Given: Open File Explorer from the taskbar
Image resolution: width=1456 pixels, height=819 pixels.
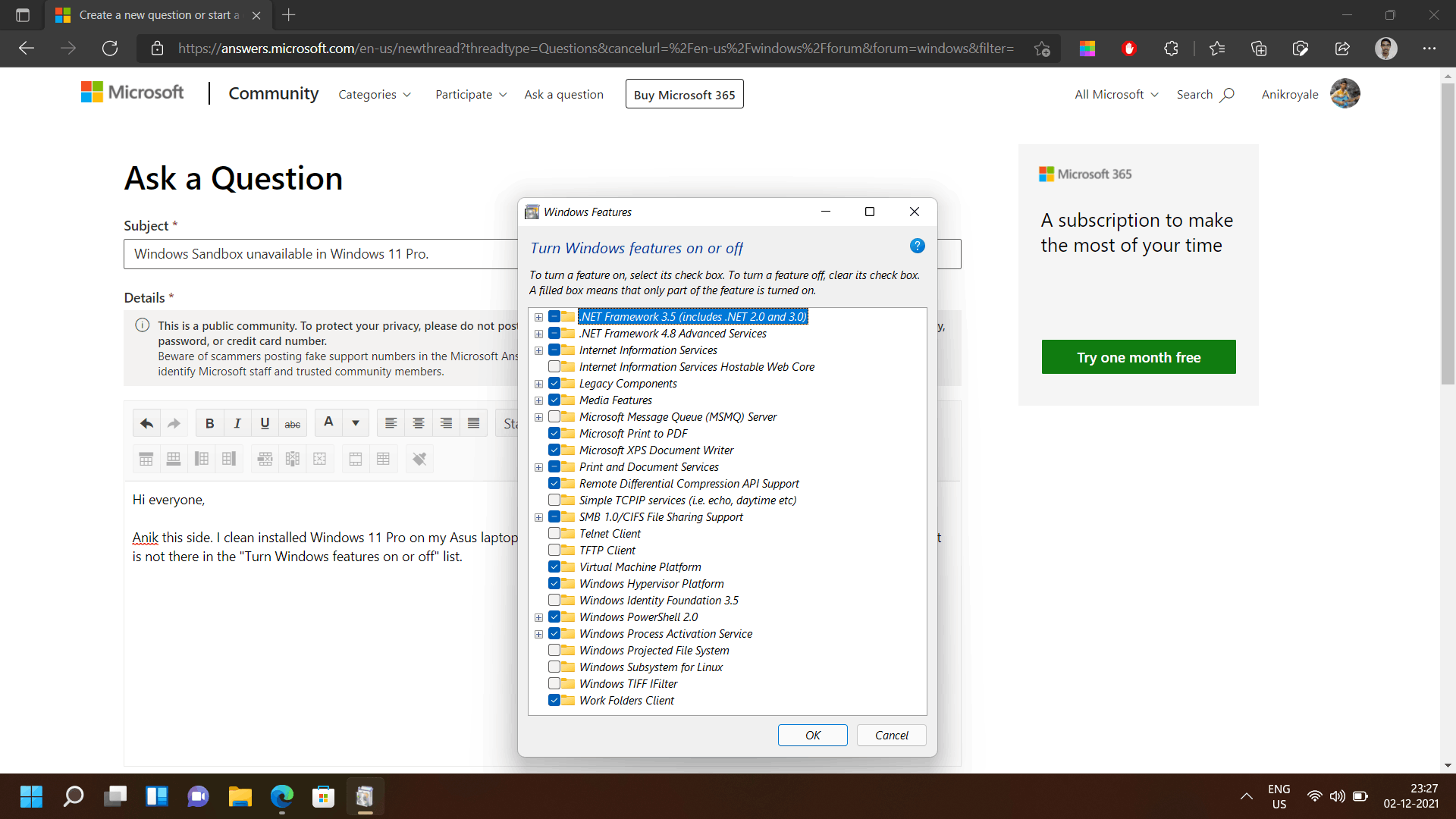Looking at the screenshot, I should [240, 796].
